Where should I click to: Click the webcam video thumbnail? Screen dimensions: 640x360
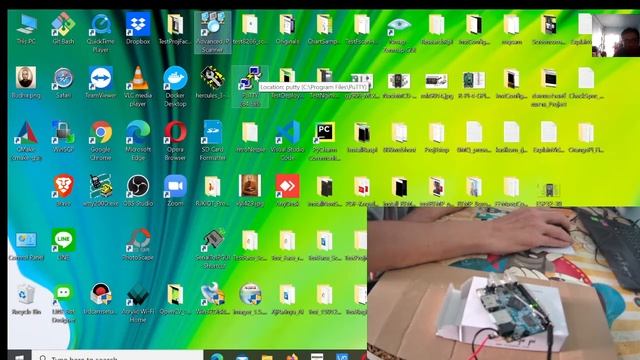pos(616,36)
